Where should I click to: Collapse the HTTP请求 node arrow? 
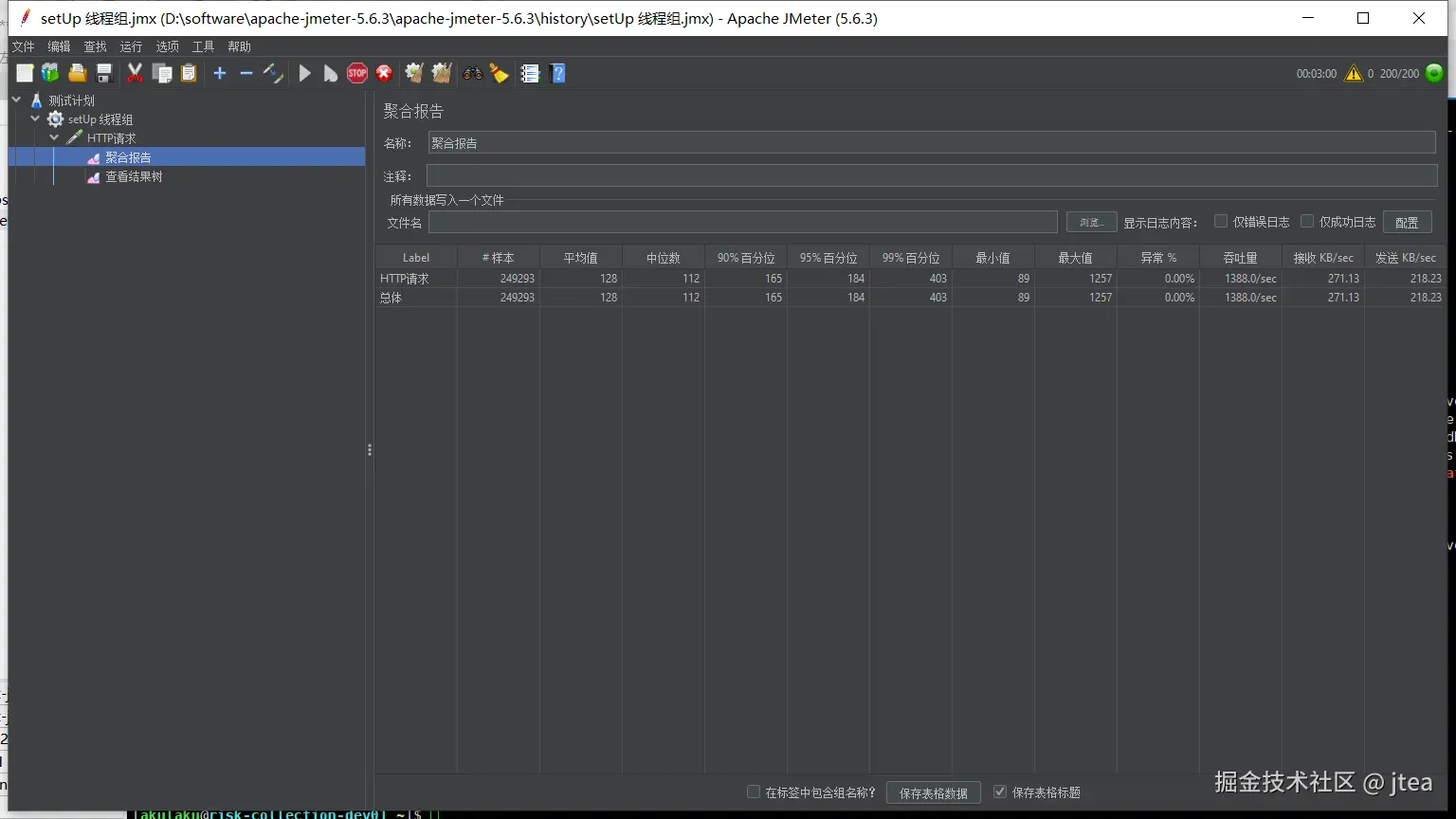tap(54, 137)
